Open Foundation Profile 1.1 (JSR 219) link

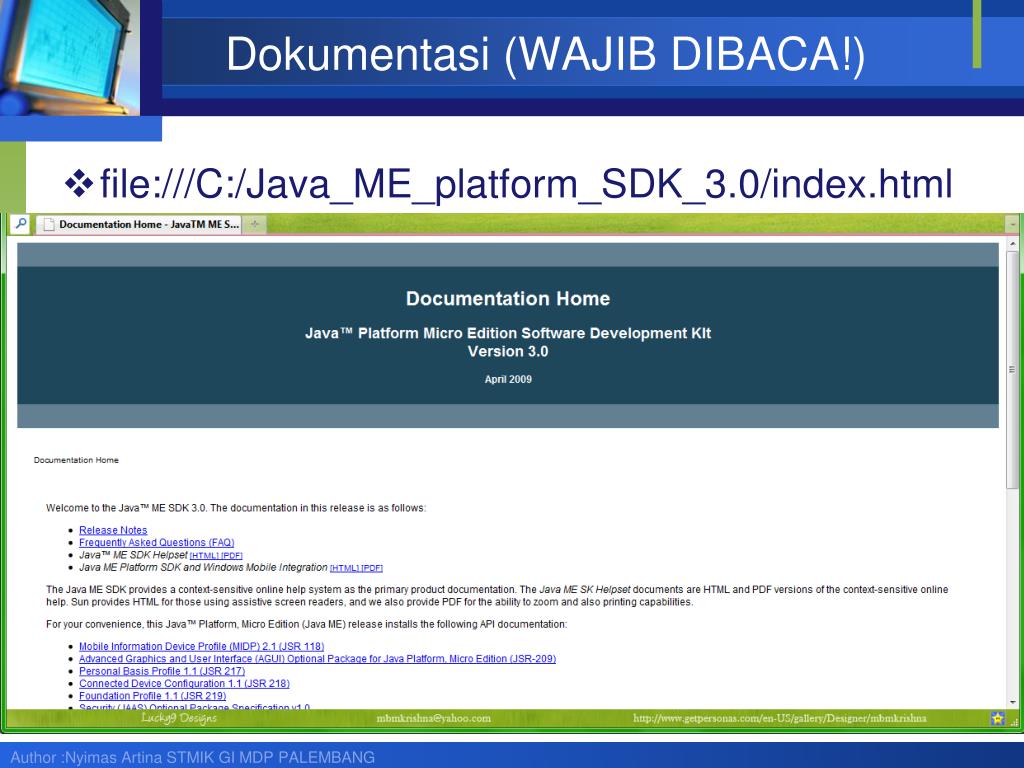(x=153, y=696)
